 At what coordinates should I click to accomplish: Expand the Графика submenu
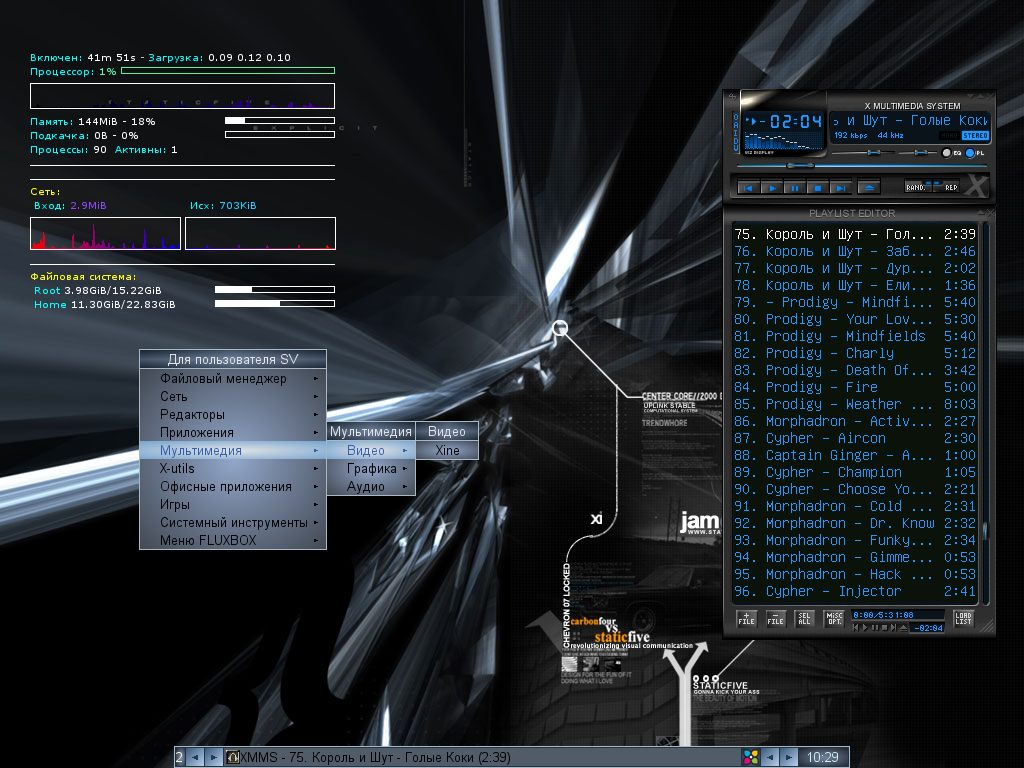coord(371,468)
